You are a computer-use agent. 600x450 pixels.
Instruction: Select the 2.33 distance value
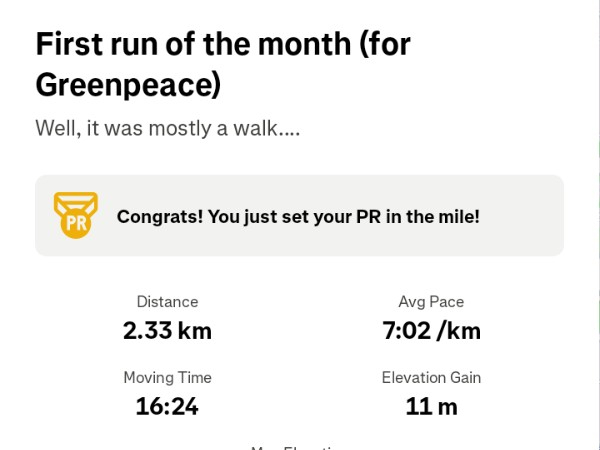(x=148, y=330)
